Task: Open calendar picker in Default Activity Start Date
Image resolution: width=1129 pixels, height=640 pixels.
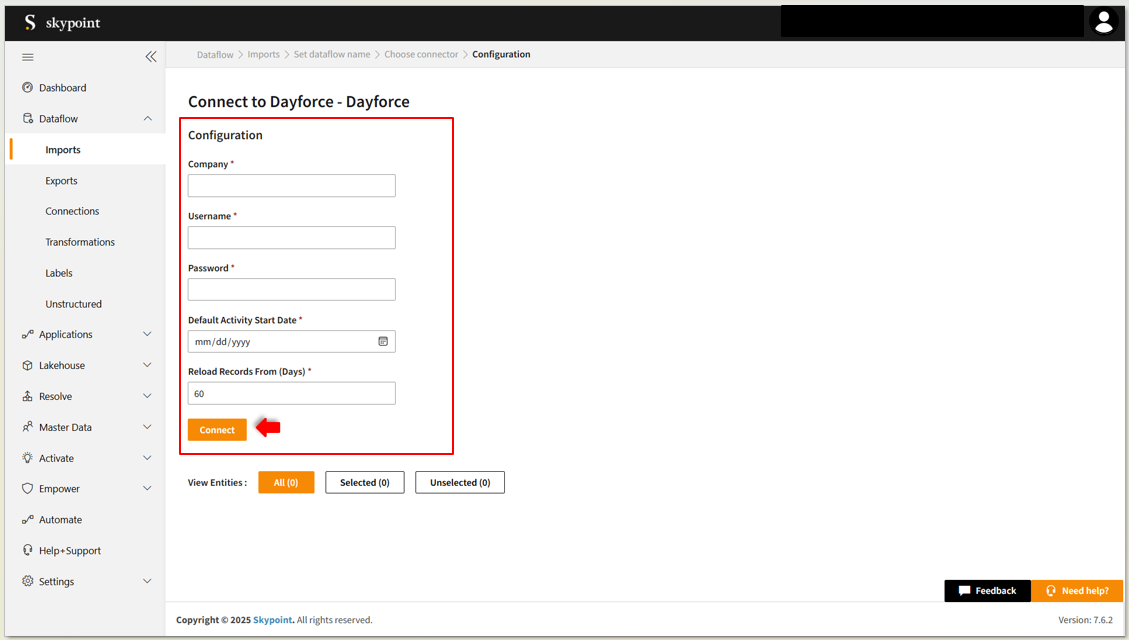Action: click(383, 342)
